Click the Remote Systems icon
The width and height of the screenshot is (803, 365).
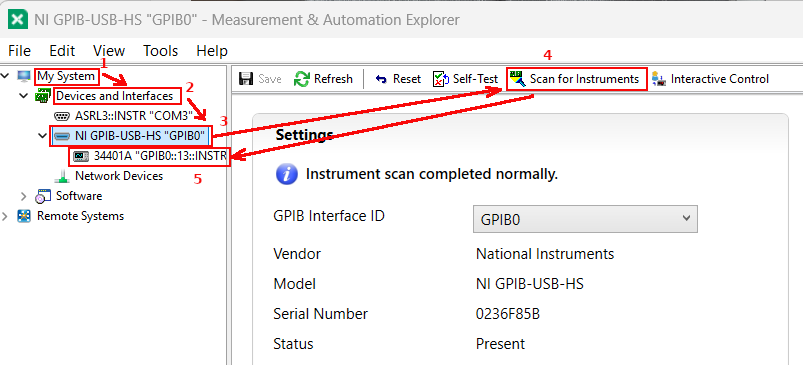pyautogui.click(x=24, y=216)
